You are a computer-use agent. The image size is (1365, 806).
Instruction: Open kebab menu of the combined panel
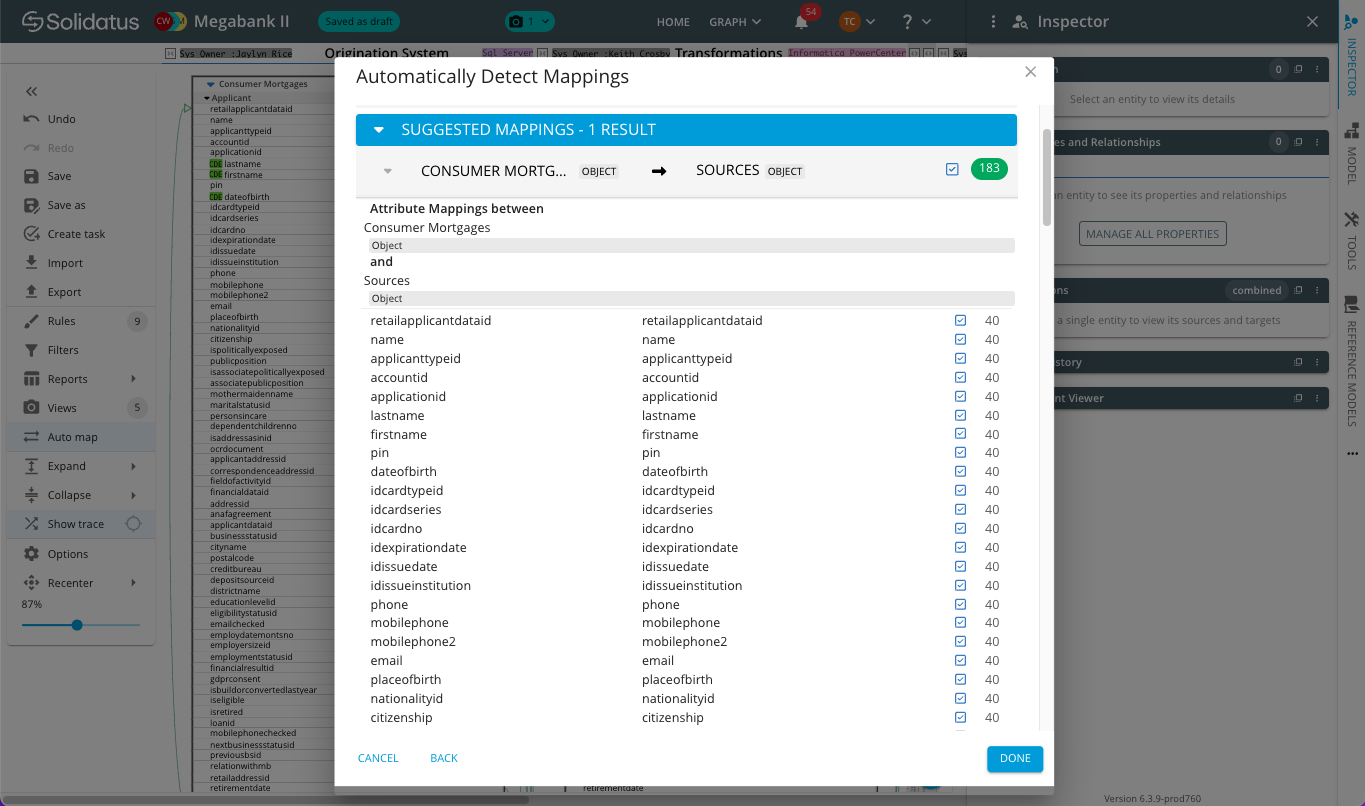coord(1316,290)
